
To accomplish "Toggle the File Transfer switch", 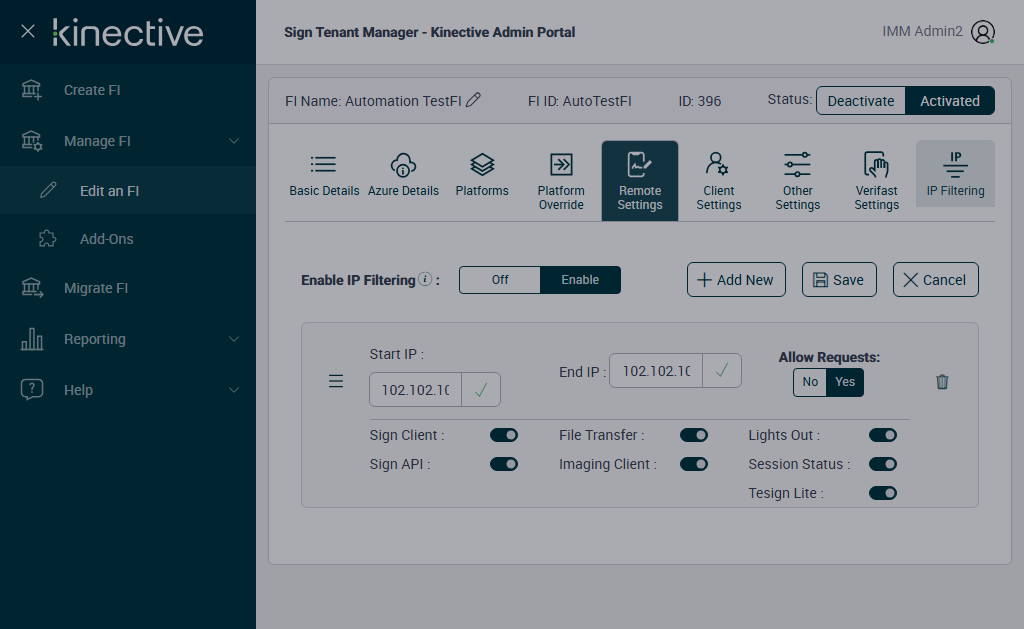I will pos(694,435).
